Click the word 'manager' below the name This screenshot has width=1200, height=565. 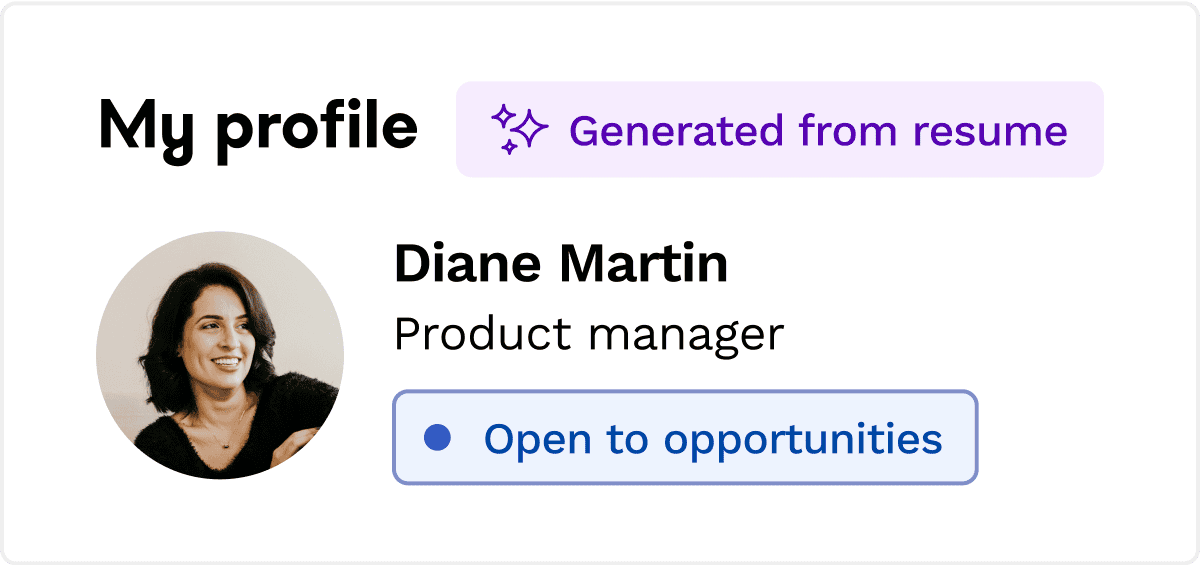pos(685,335)
